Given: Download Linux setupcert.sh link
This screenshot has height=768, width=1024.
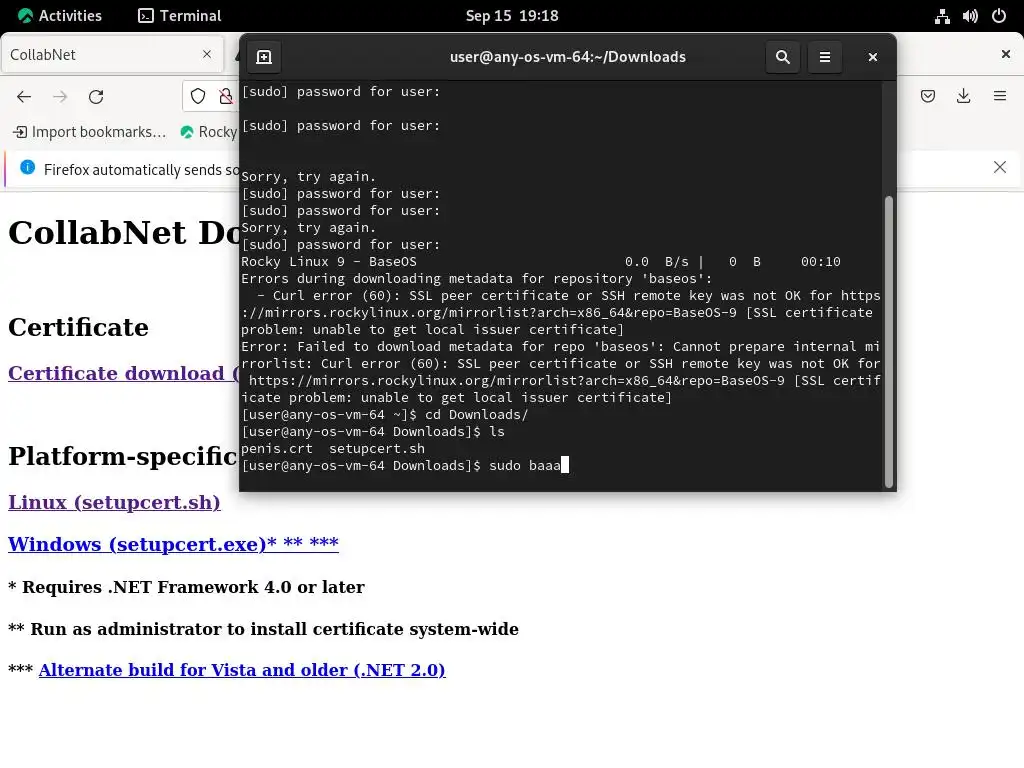Looking at the screenshot, I should point(114,502).
